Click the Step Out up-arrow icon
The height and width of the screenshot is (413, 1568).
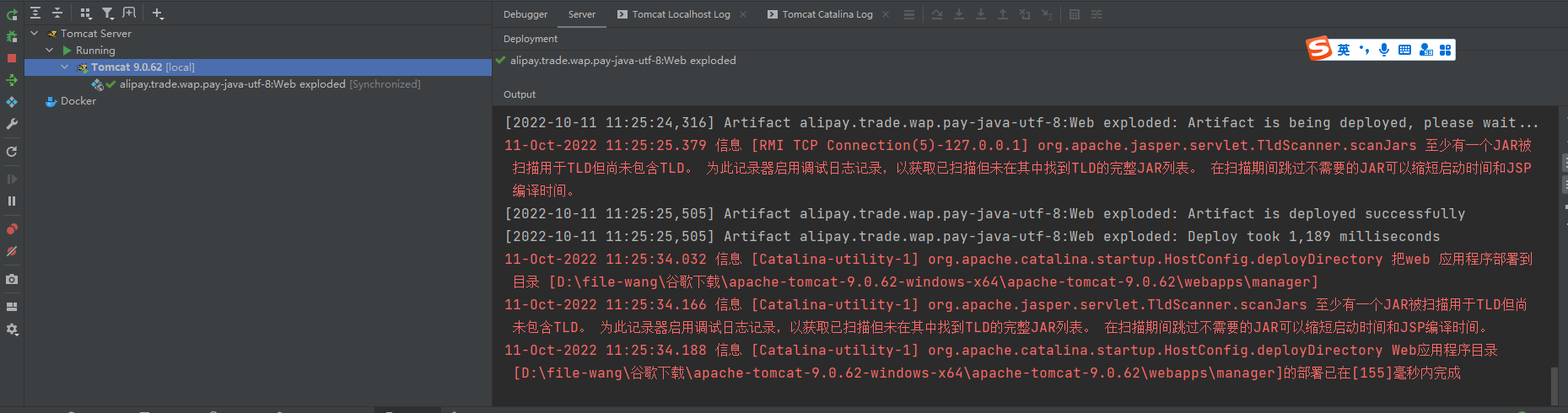click(1003, 14)
